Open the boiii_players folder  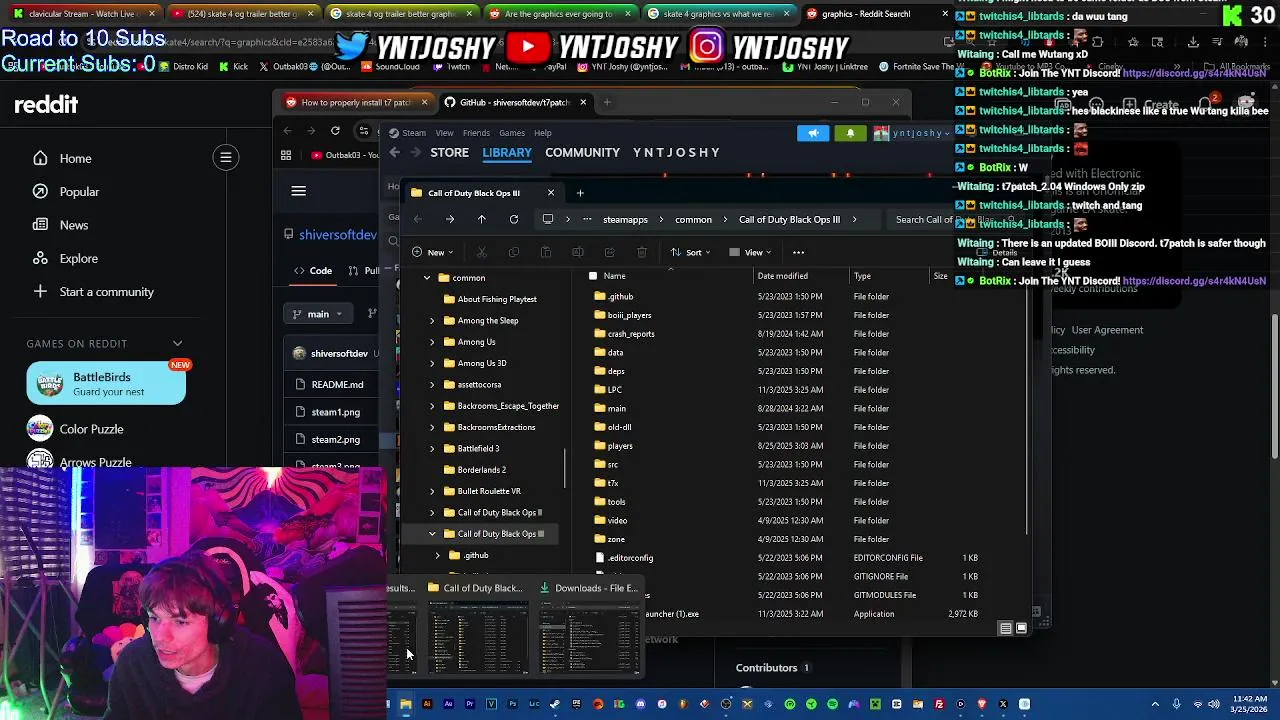[x=629, y=315]
